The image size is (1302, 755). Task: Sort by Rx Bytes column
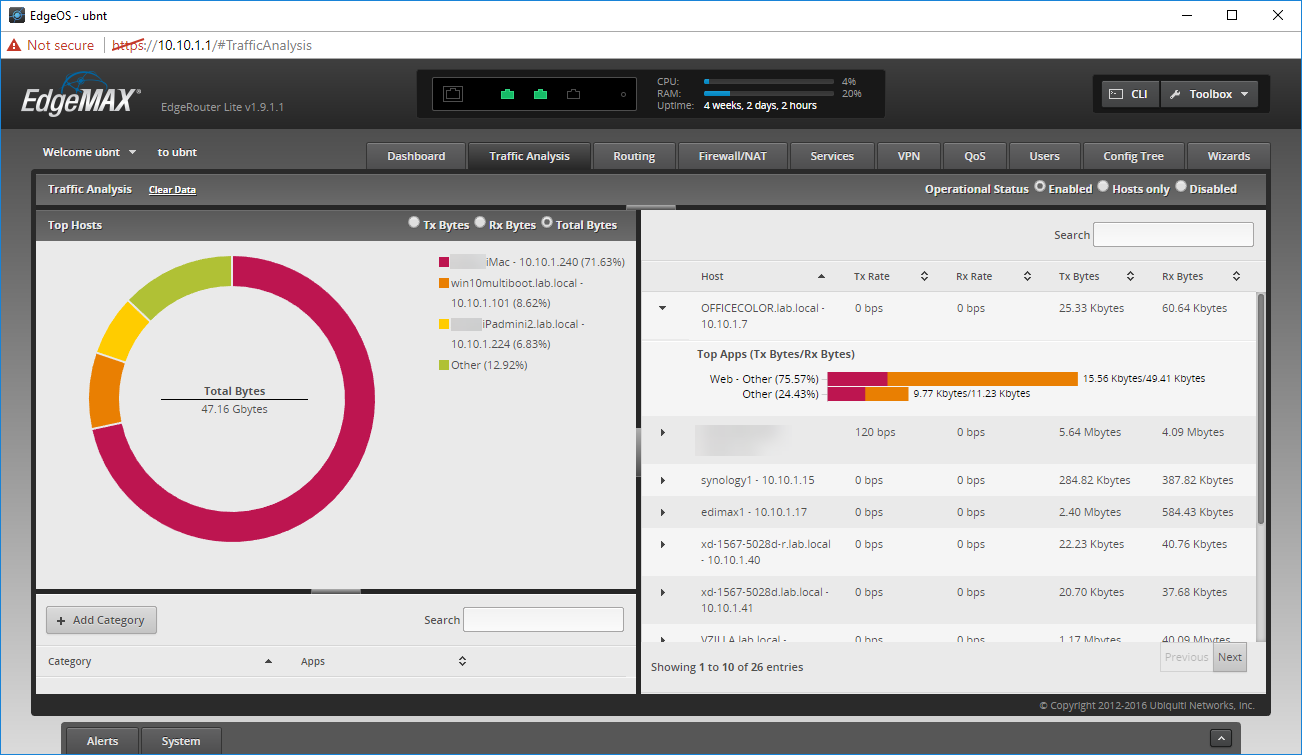point(1200,276)
